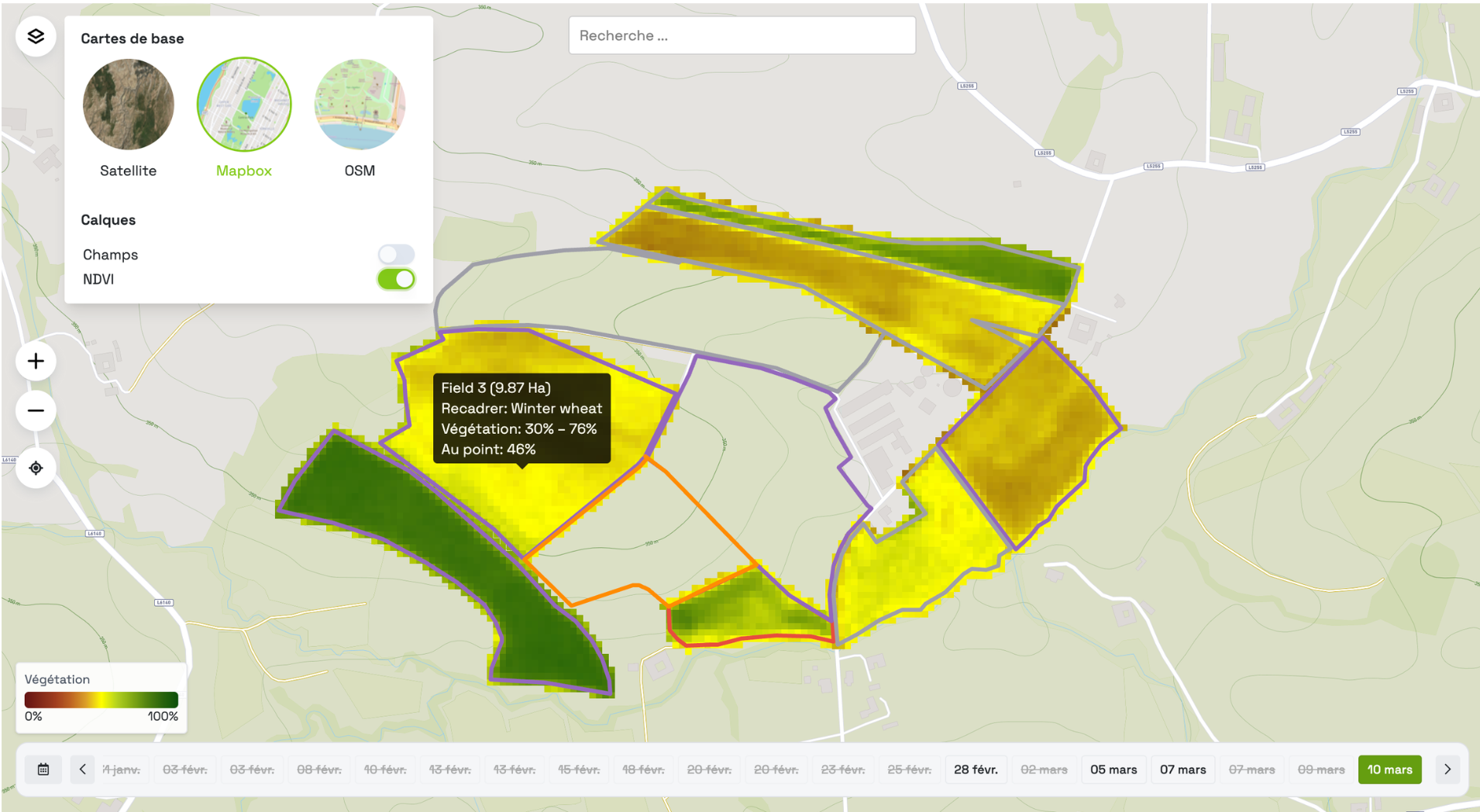The image size is (1480, 812).
Task: Zoom in with the plus button
Action: 36,361
